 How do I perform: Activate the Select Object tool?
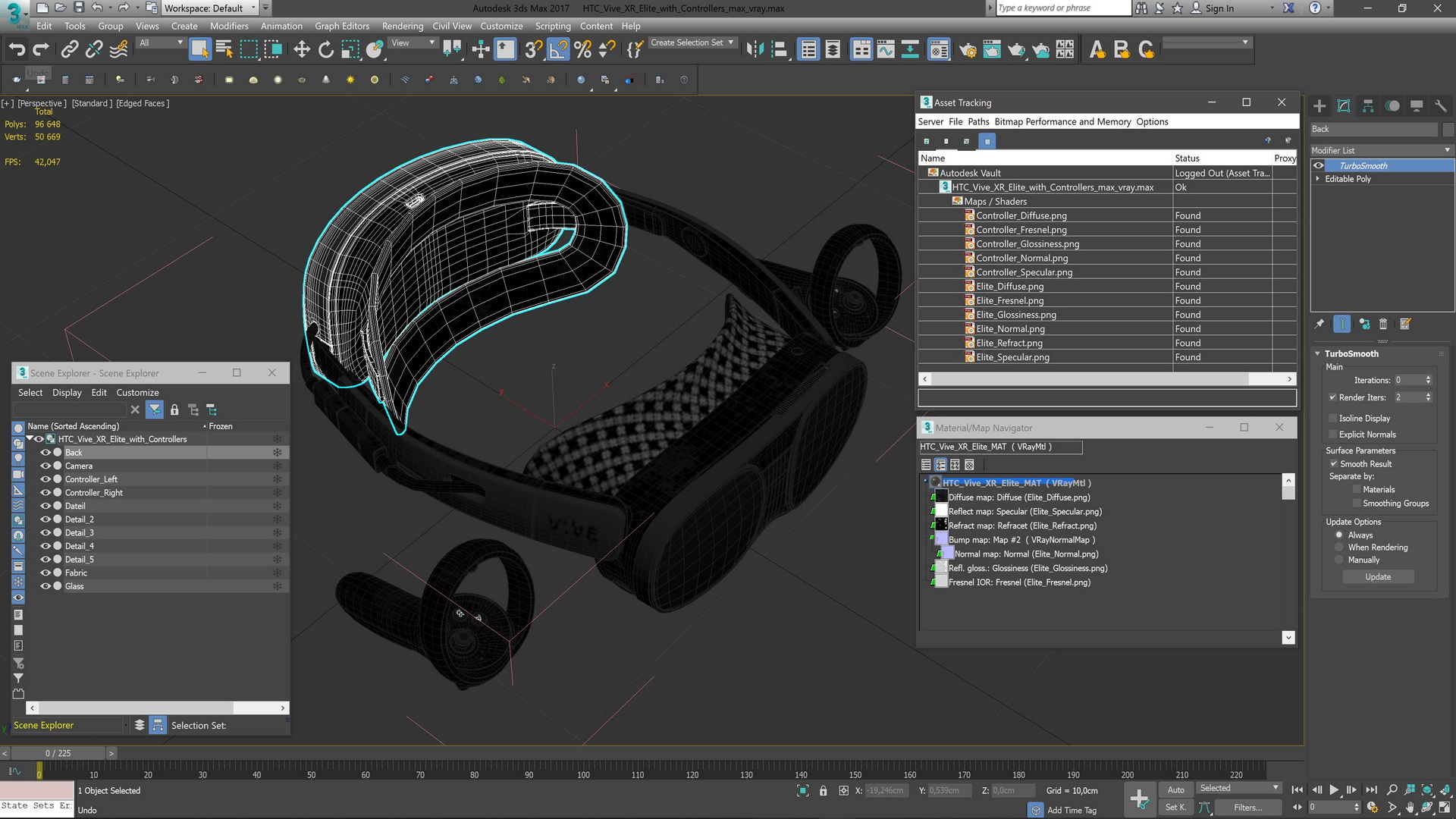coord(199,50)
